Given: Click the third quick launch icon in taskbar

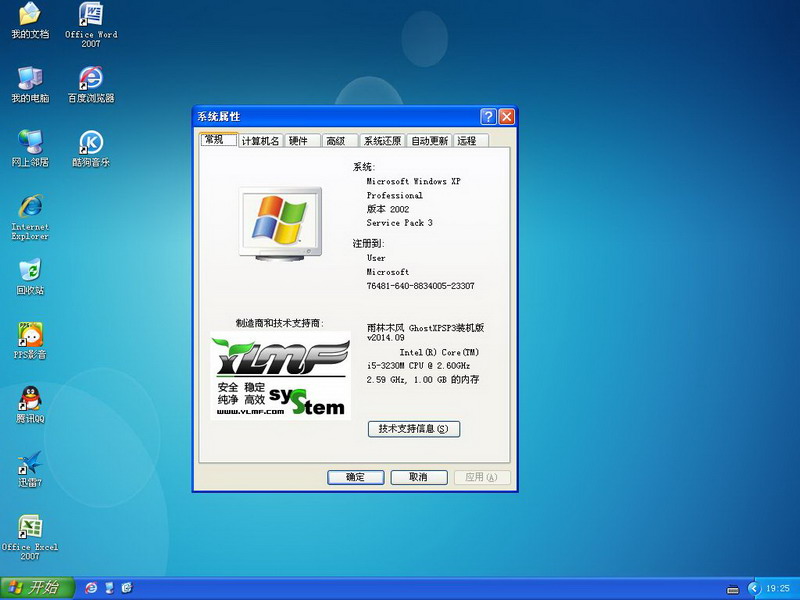Looking at the screenshot, I should pos(127,588).
